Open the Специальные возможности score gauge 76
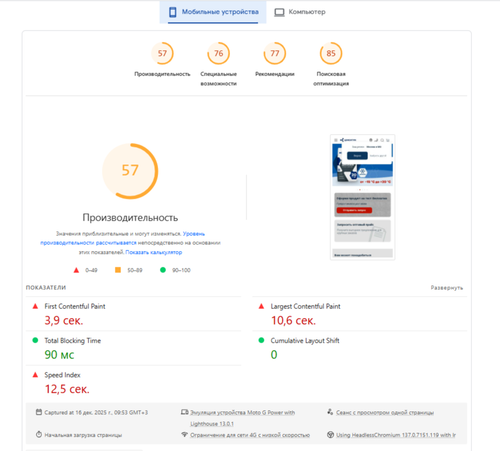 click(x=219, y=53)
